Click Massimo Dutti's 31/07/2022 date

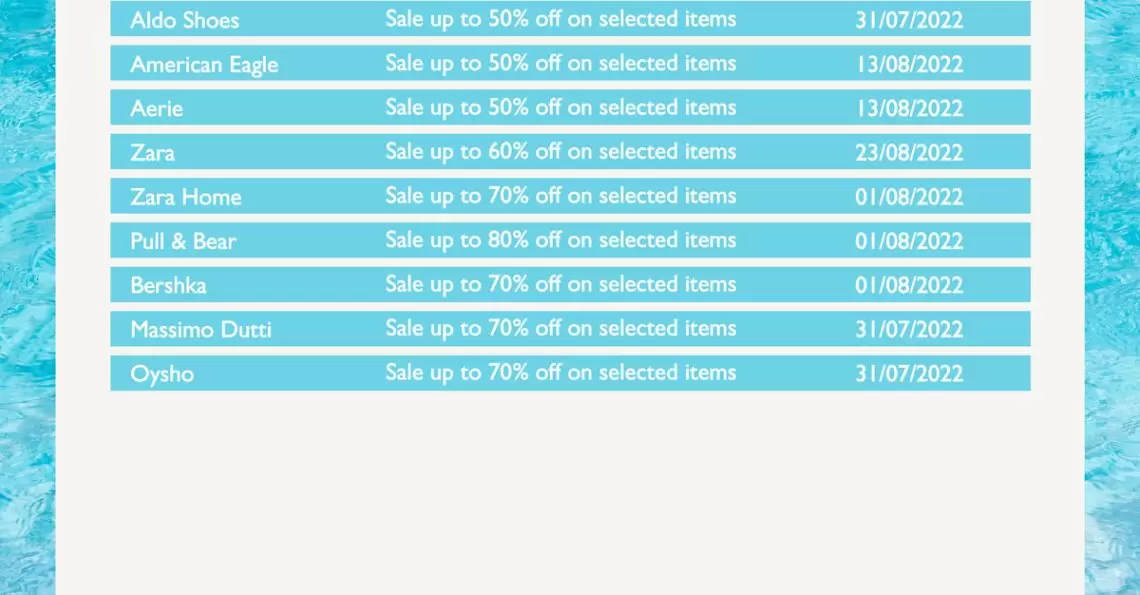(909, 330)
